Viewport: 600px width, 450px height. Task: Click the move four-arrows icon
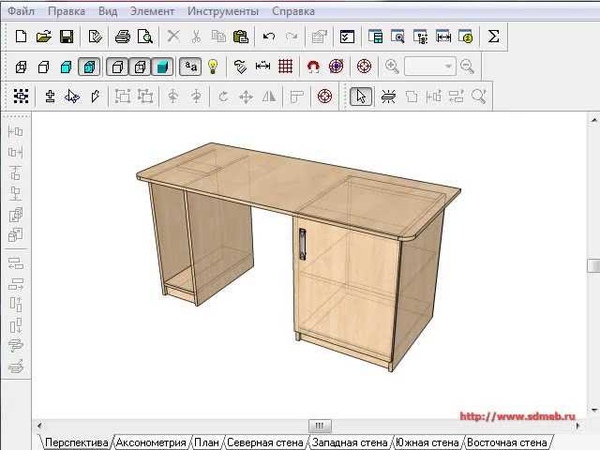(x=246, y=97)
